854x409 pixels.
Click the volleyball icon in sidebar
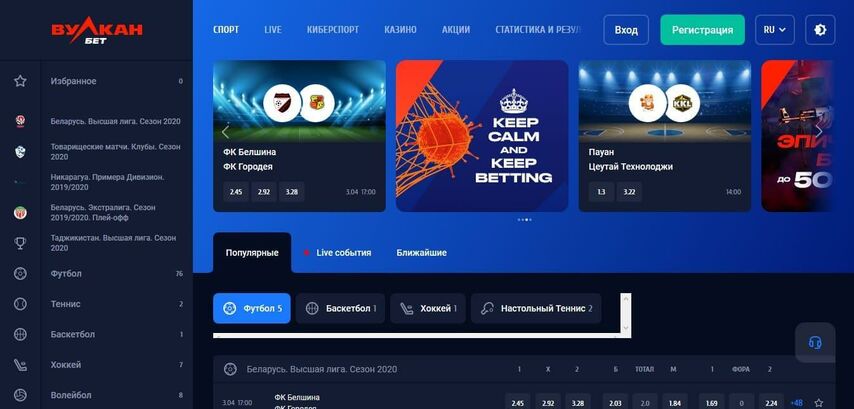[x=20, y=395]
